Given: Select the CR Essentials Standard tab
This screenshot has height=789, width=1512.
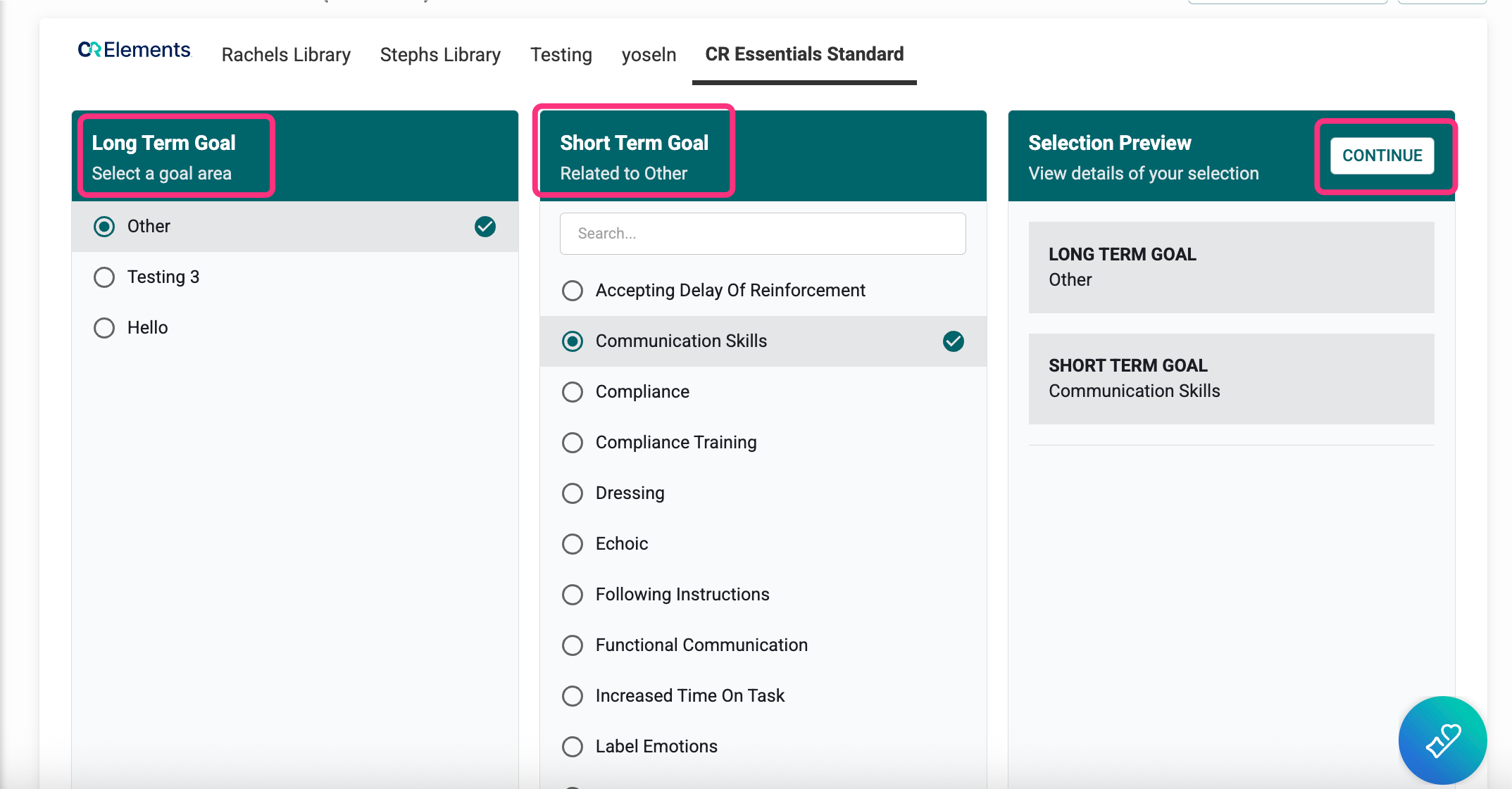Looking at the screenshot, I should 804,54.
